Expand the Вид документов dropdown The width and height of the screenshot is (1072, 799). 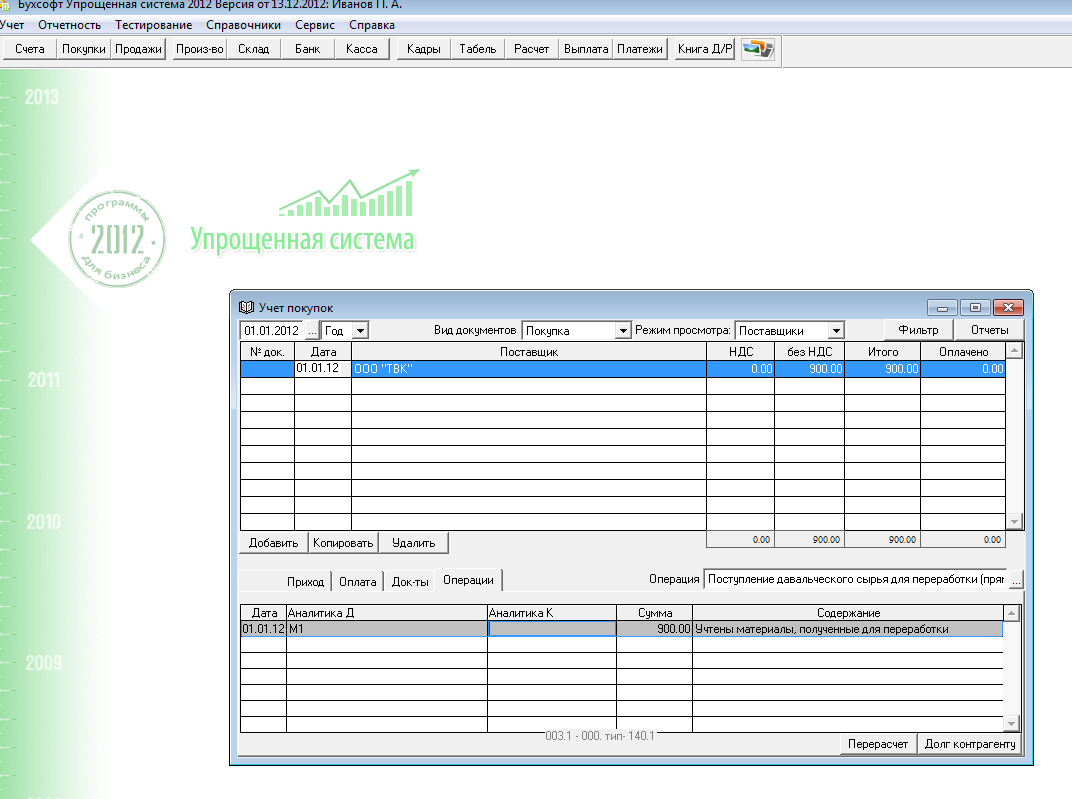pos(622,331)
